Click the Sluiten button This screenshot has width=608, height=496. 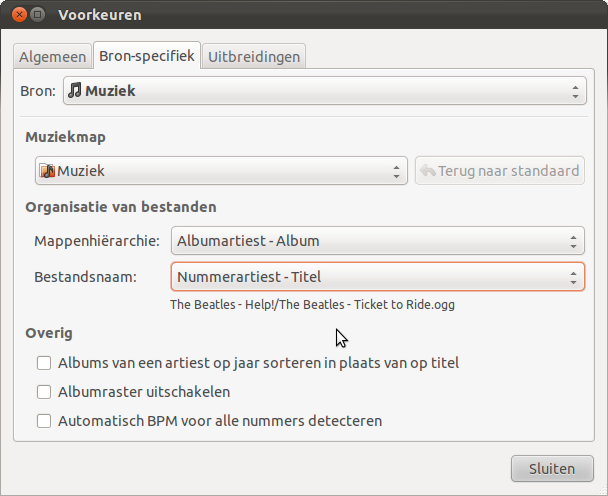(552, 468)
